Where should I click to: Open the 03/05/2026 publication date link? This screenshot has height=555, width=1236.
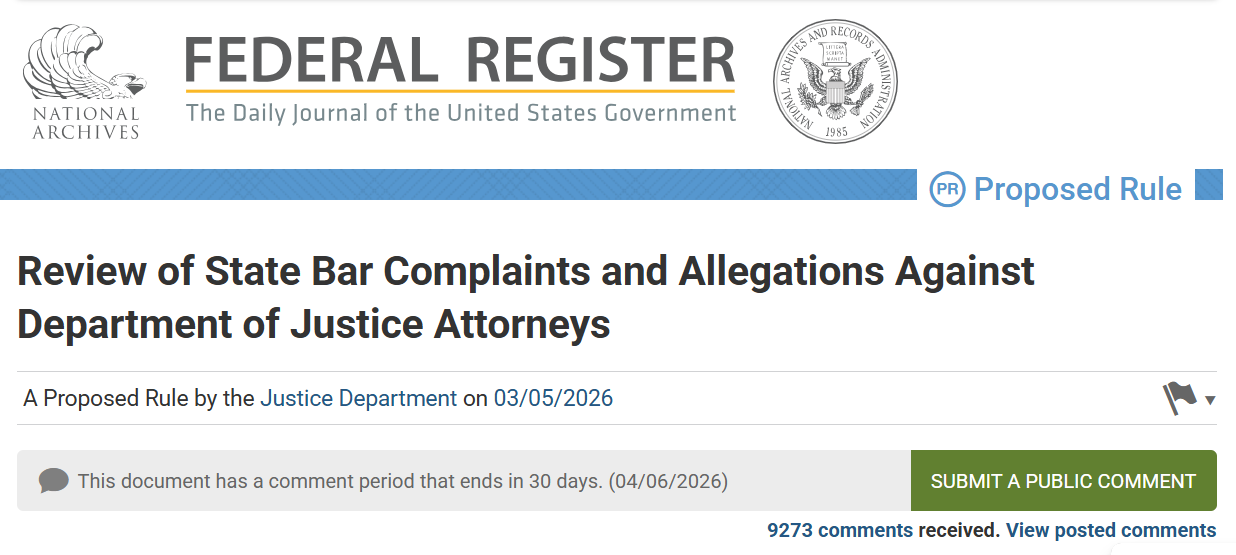(553, 398)
